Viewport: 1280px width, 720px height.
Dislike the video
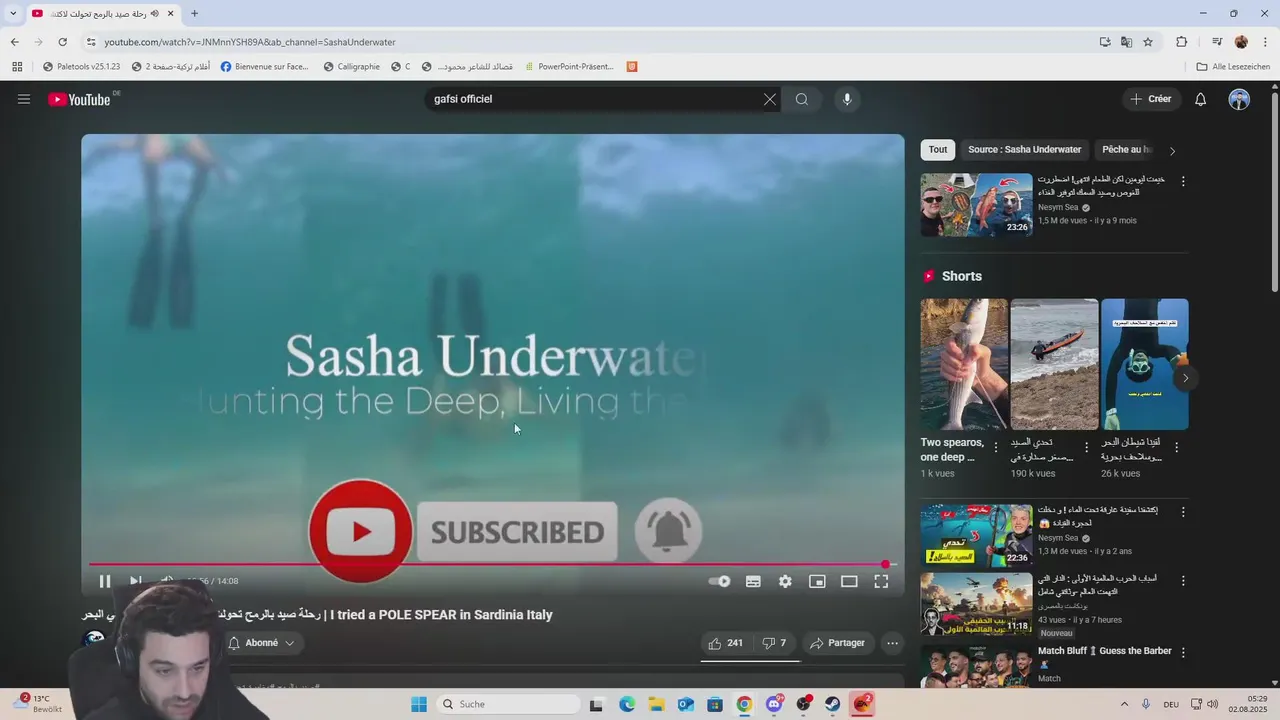[x=775, y=643]
